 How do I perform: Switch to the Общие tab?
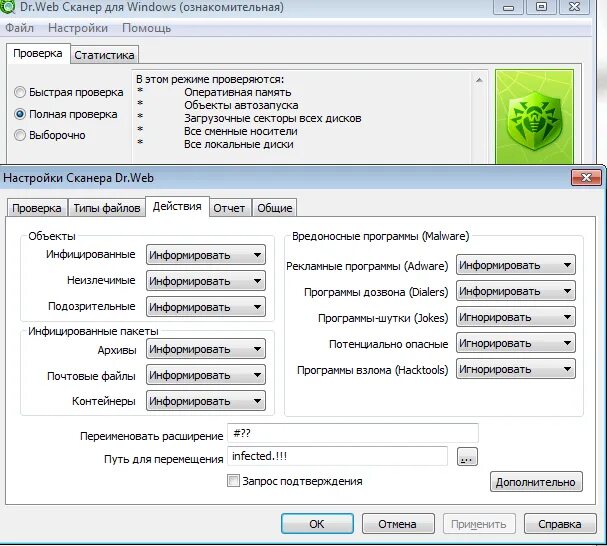275,208
